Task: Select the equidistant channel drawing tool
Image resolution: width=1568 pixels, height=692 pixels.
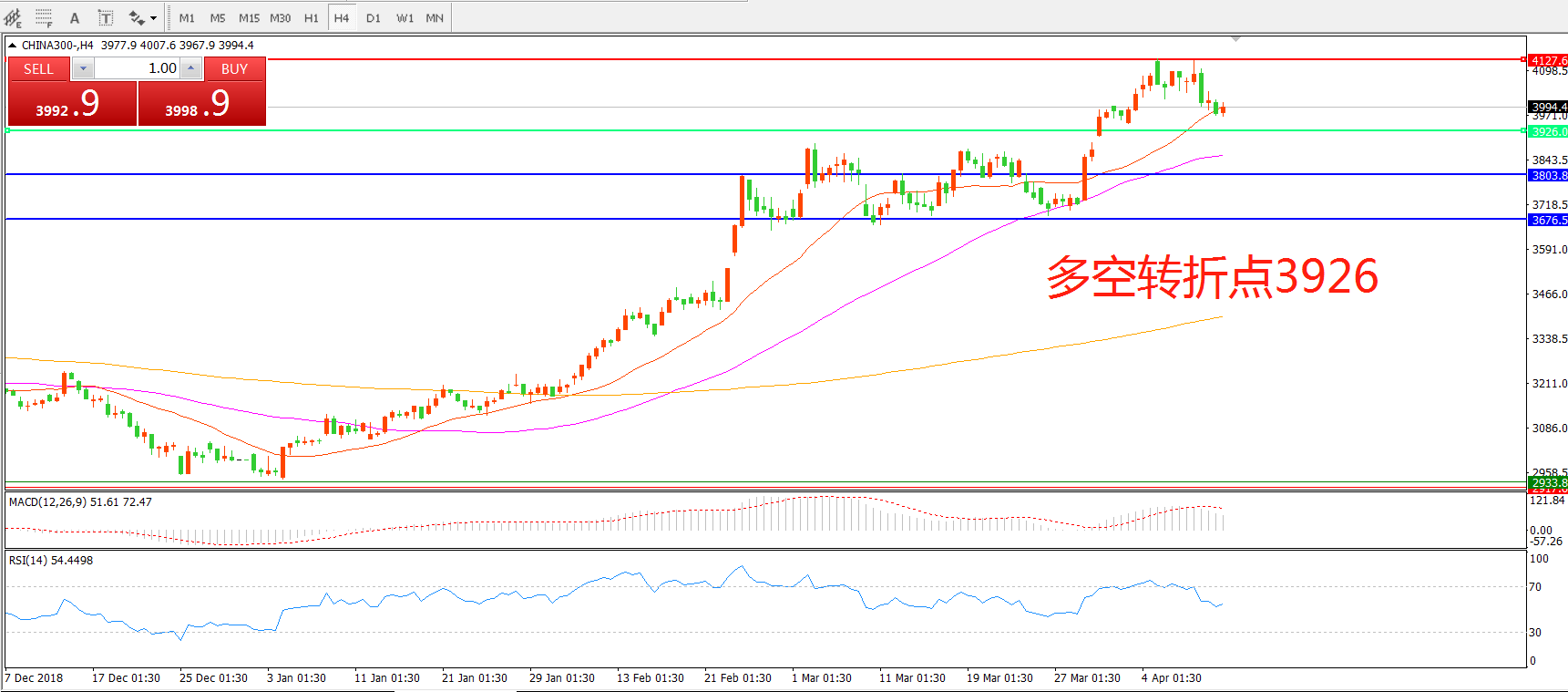Action: (x=13, y=17)
